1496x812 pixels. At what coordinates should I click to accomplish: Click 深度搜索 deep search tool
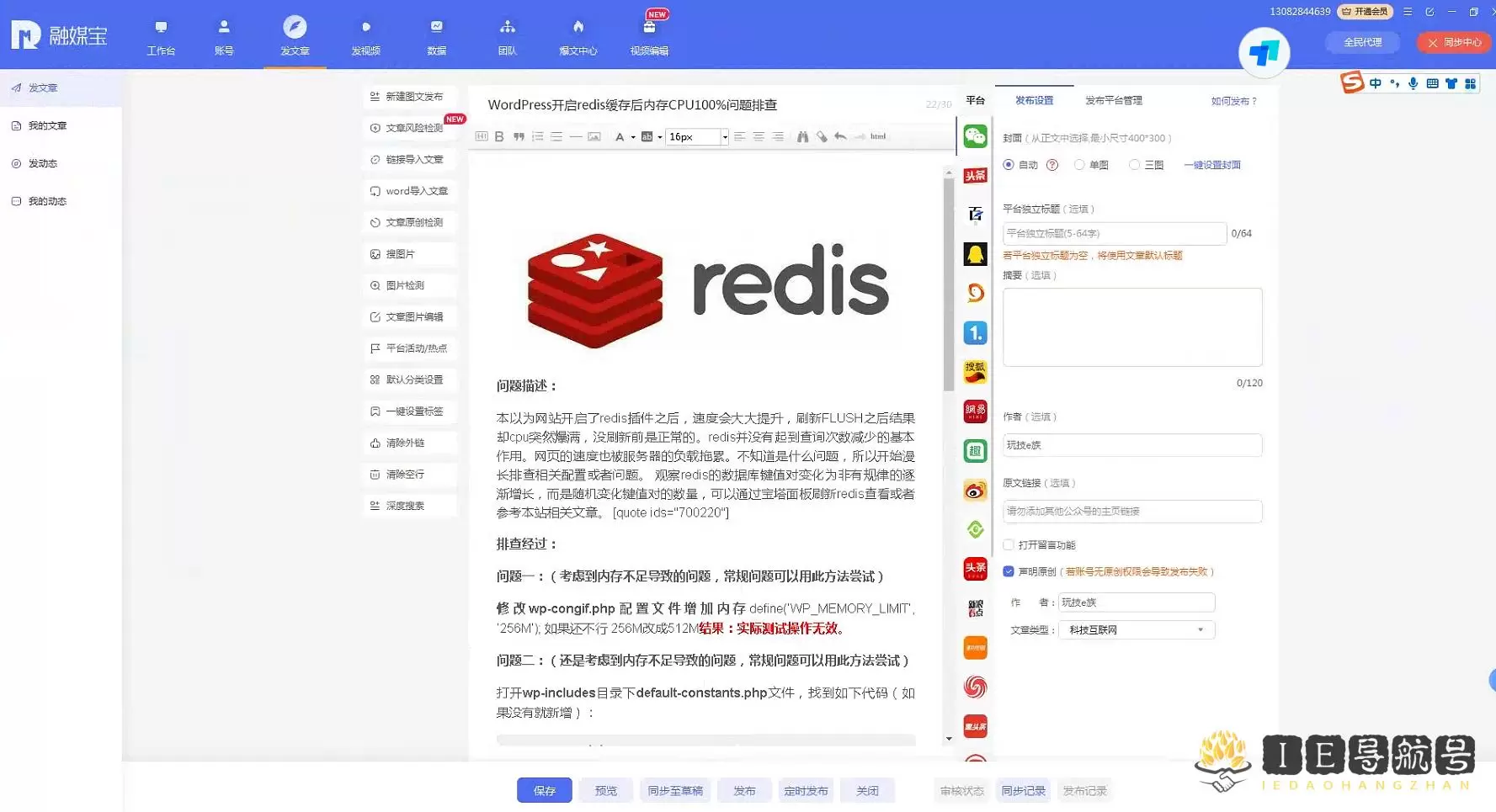point(410,506)
